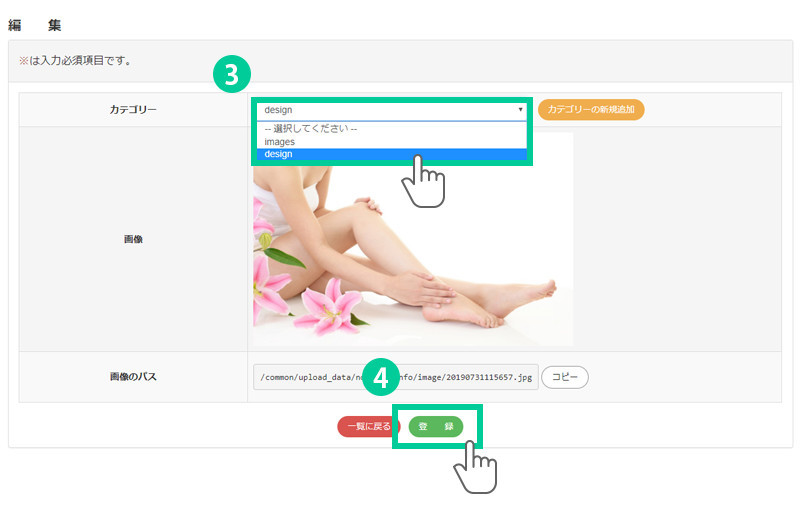This screenshot has width=800, height=521.
Task: Click the hand pointer icon below the dropdown list
Action: pos(423,181)
